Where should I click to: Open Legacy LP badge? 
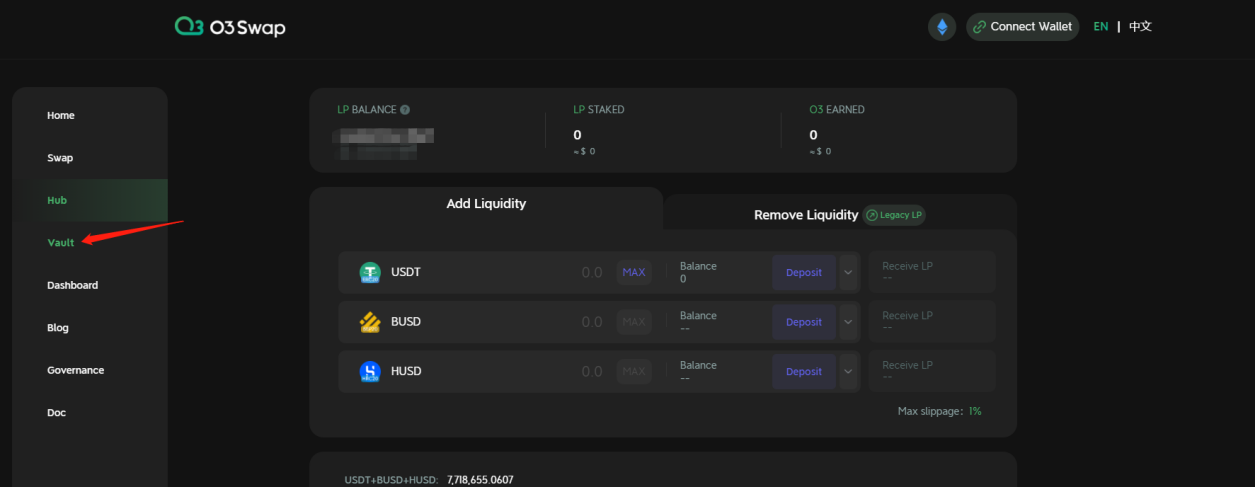tap(894, 215)
